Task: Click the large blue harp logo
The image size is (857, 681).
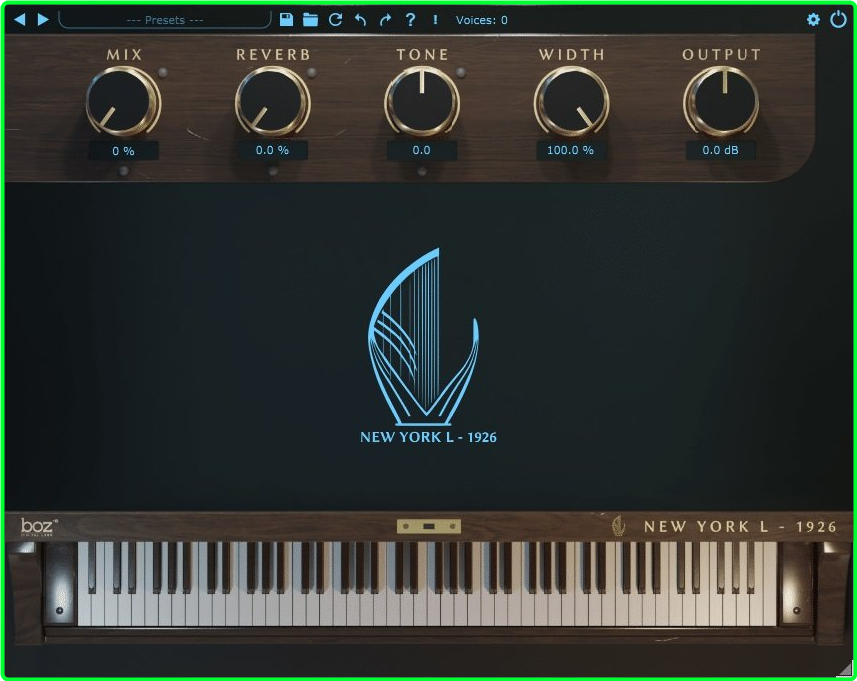Action: 424,337
